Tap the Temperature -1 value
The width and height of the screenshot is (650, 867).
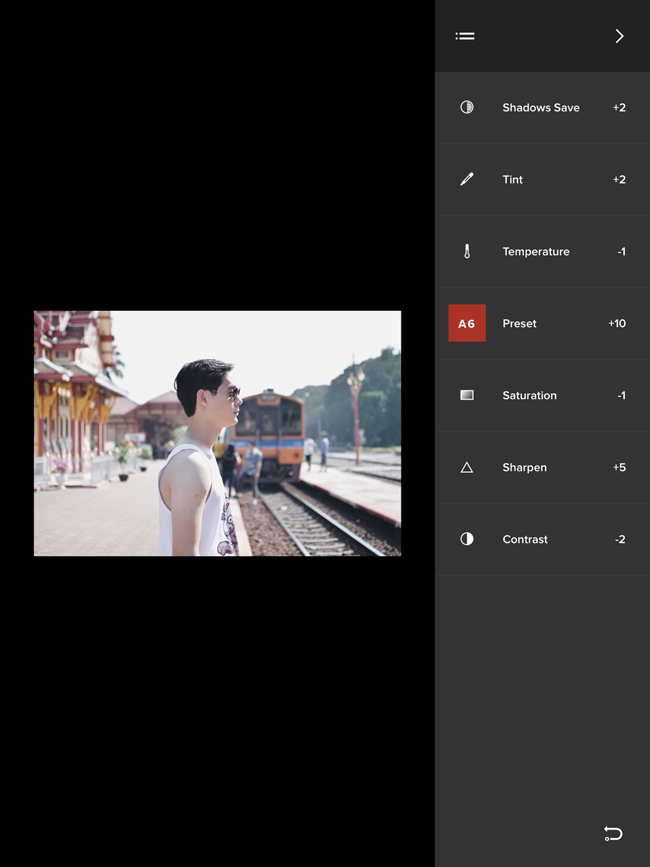tap(621, 252)
